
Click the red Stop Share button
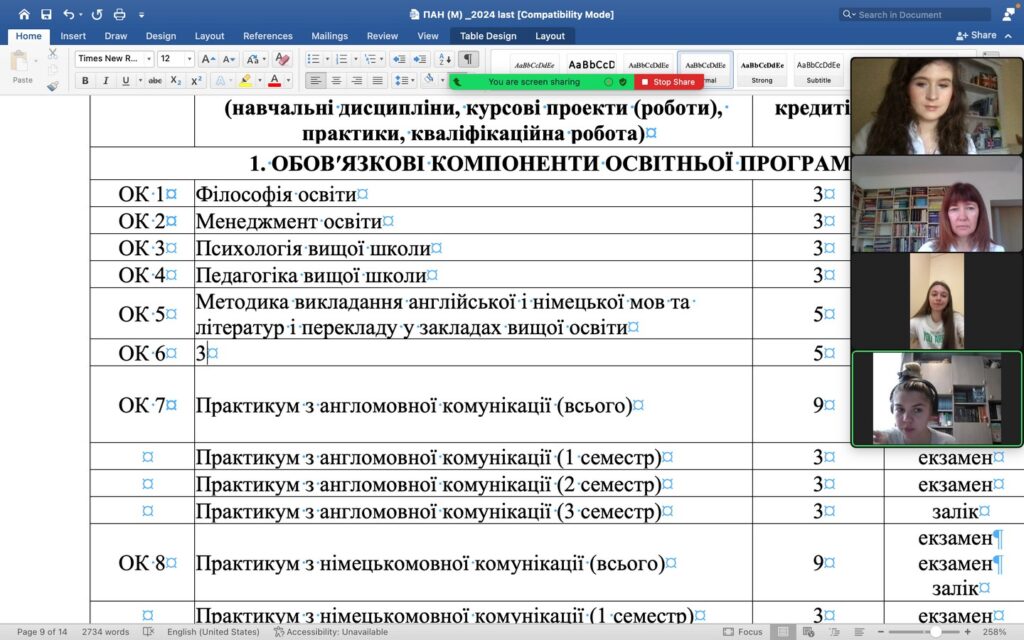(669, 82)
